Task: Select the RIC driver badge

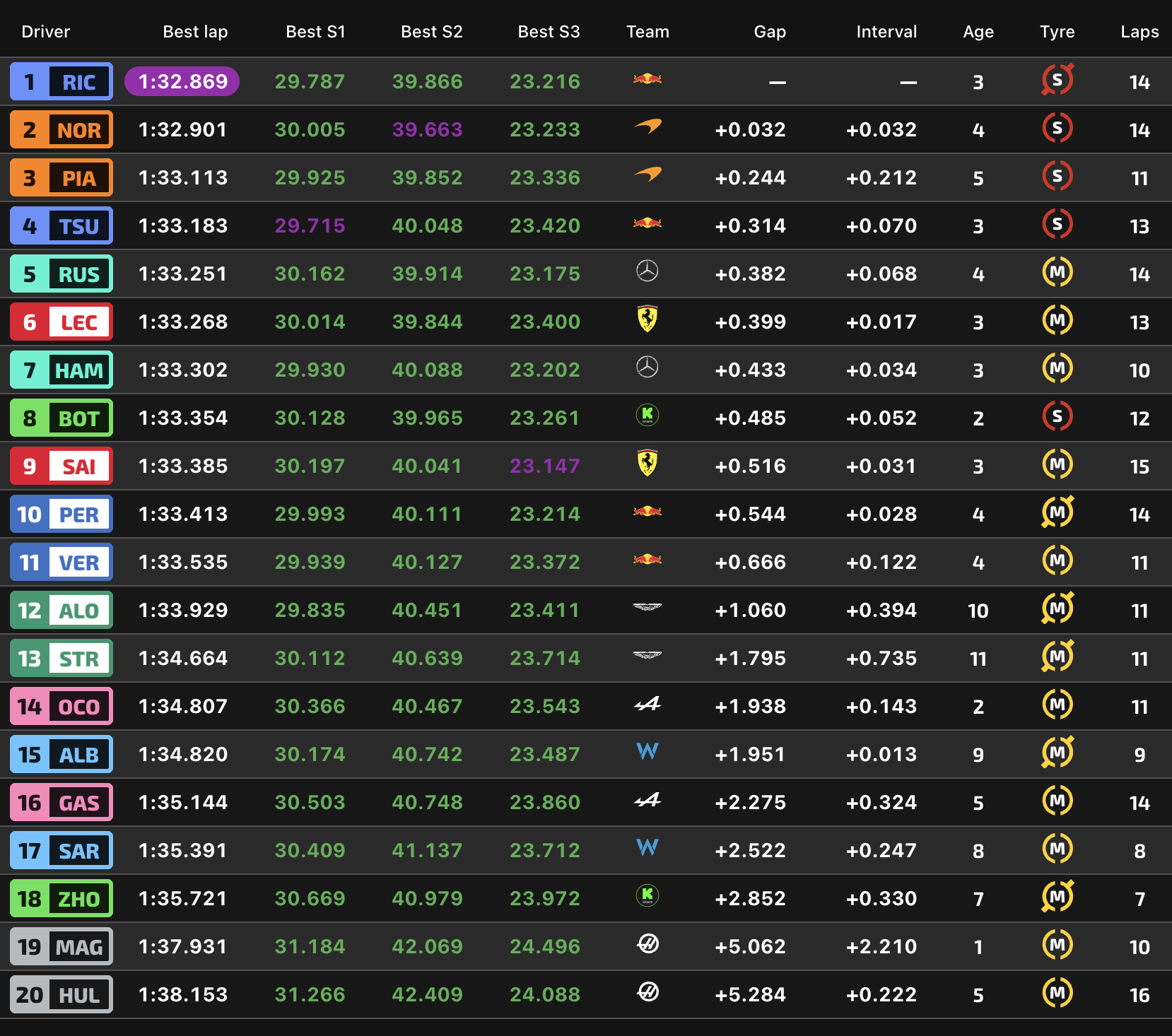Action: (x=61, y=82)
